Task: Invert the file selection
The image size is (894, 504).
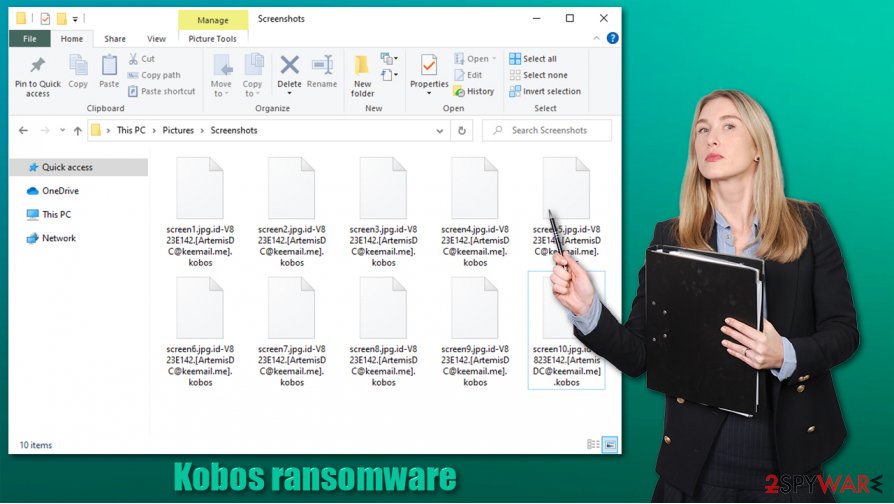Action: [x=545, y=91]
